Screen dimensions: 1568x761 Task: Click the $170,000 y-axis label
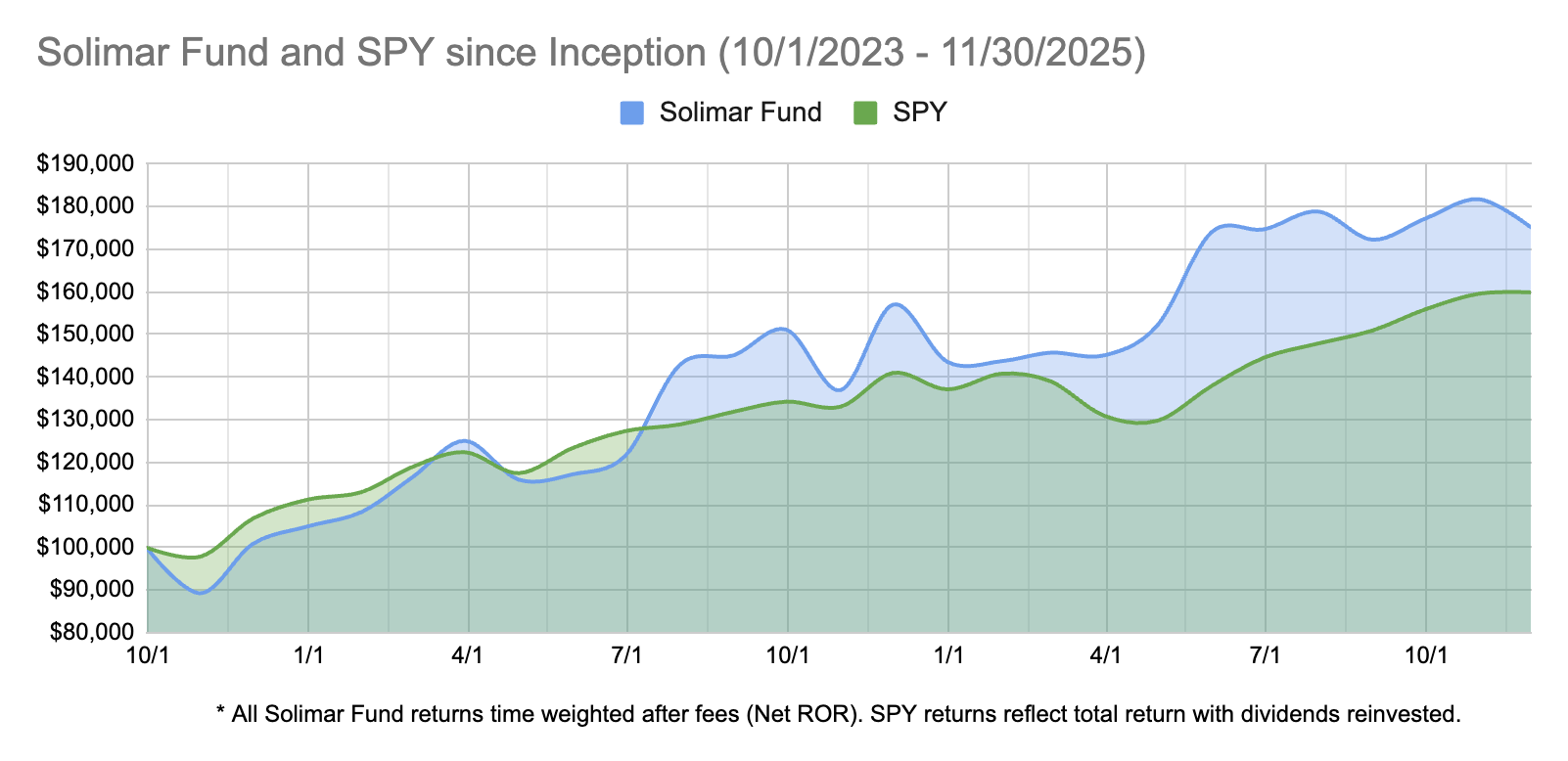click(x=86, y=248)
